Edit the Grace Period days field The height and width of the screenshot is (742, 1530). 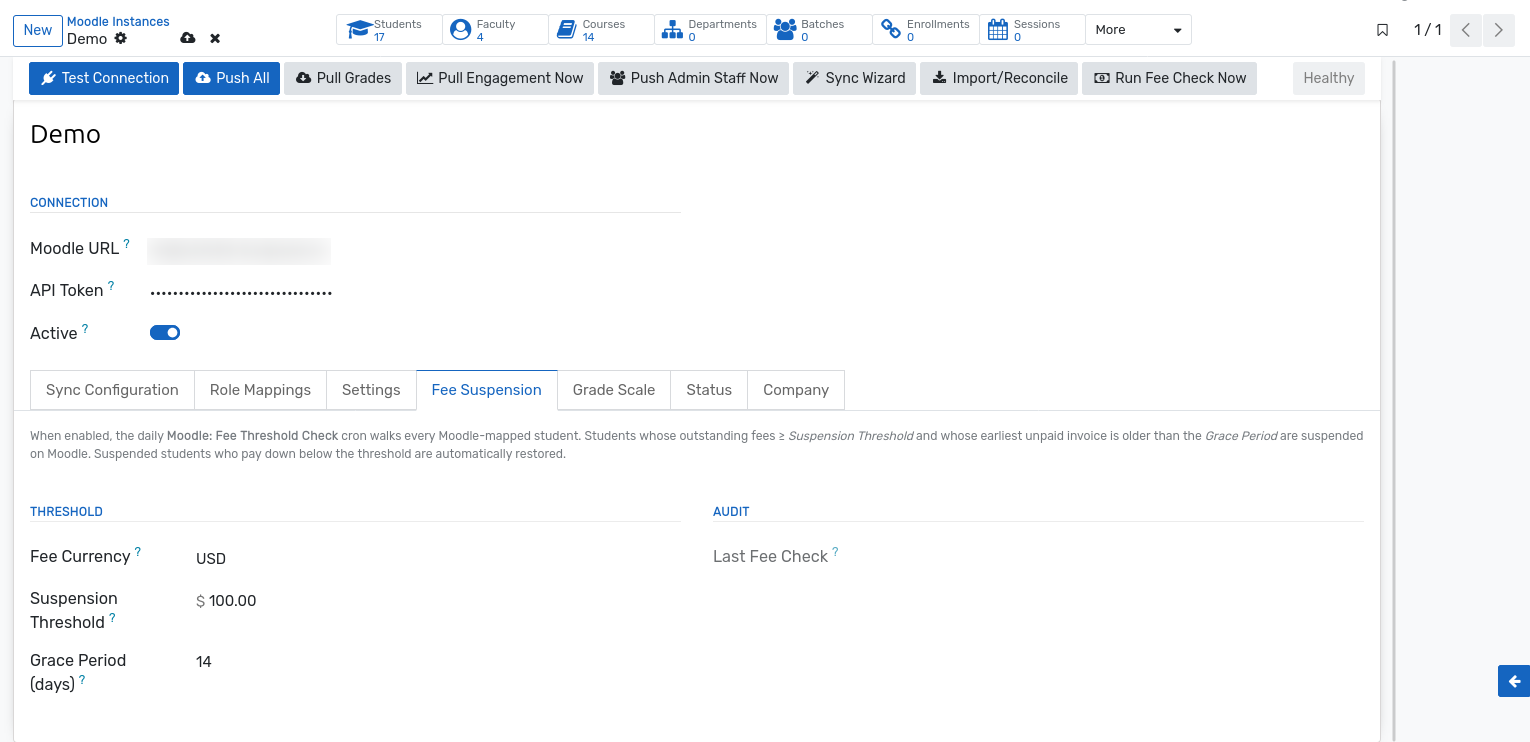[x=438, y=662]
